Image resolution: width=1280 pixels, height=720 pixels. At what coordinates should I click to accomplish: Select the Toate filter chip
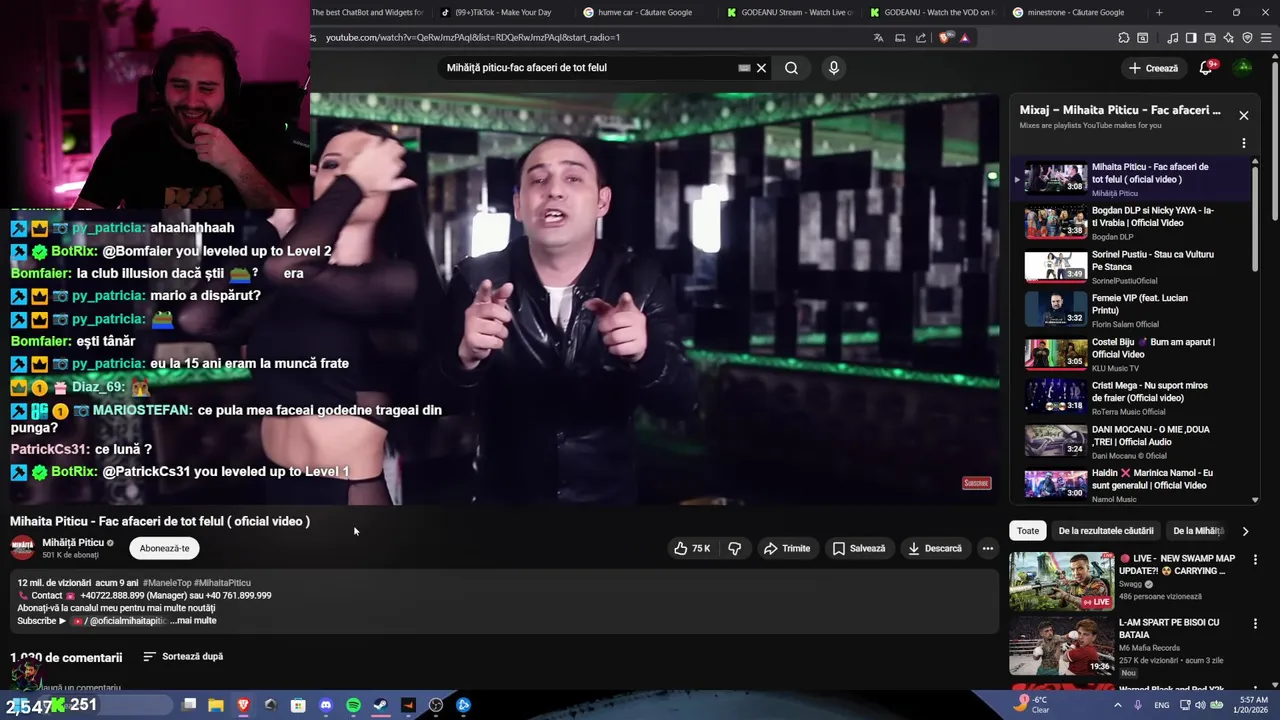point(1028,531)
